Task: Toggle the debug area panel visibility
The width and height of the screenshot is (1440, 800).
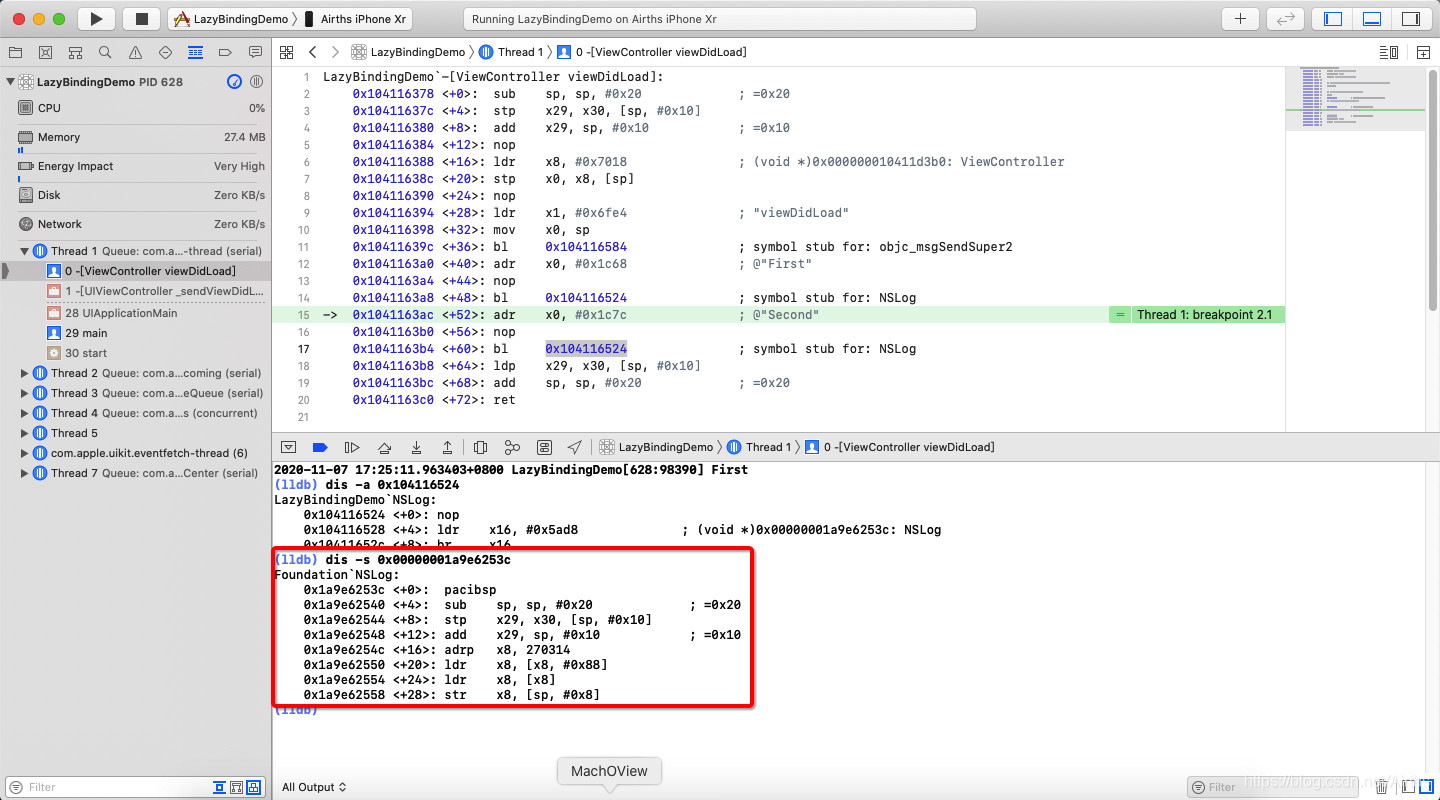Action: (1372, 19)
